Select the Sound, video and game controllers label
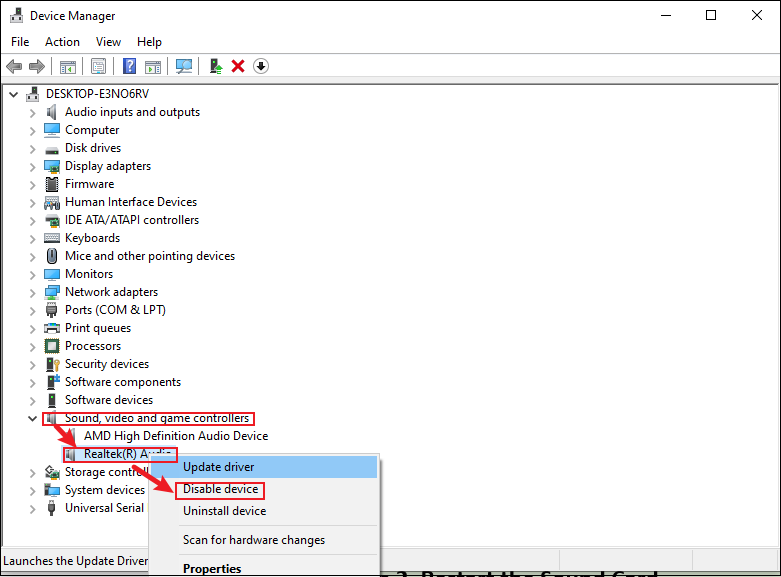Screen dimensions: 781x577 click(x=157, y=418)
